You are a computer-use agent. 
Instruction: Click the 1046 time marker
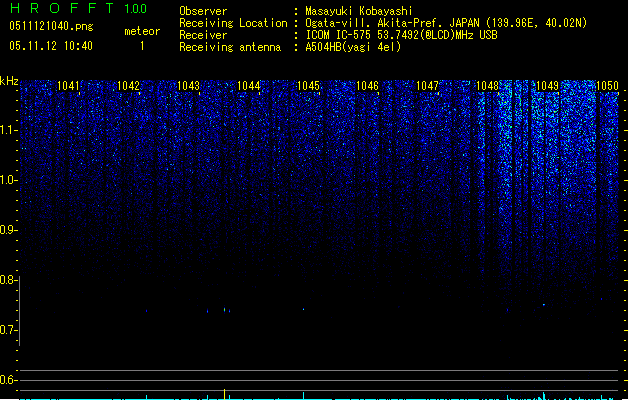click(367, 86)
